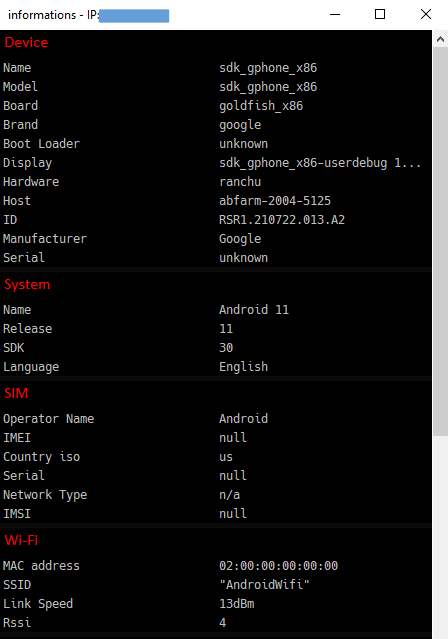Click the Host value abfarm-2004-5125
Image resolution: width=448 pixels, height=639 pixels.
click(x=275, y=201)
